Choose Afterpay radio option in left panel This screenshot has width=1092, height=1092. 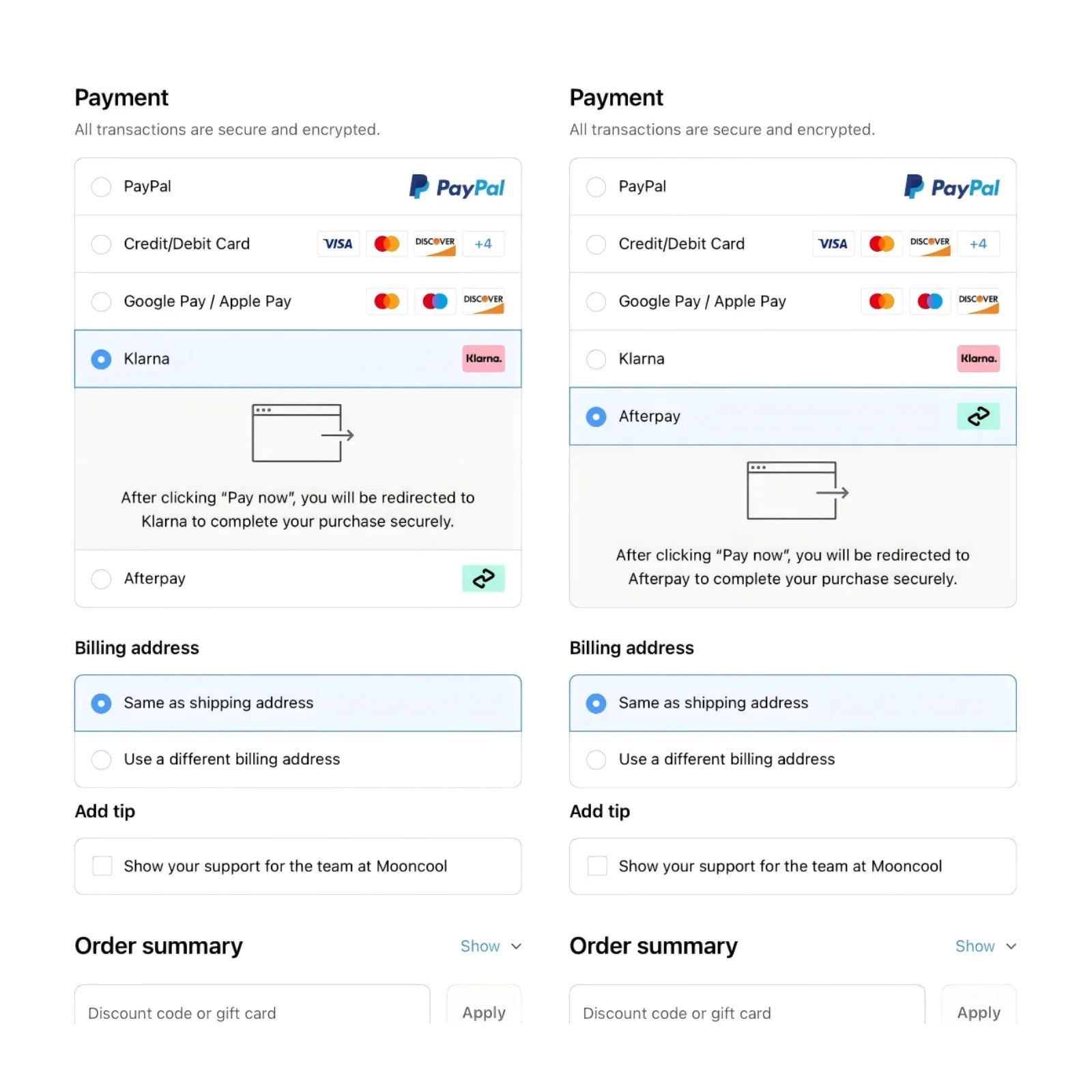coord(101,579)
